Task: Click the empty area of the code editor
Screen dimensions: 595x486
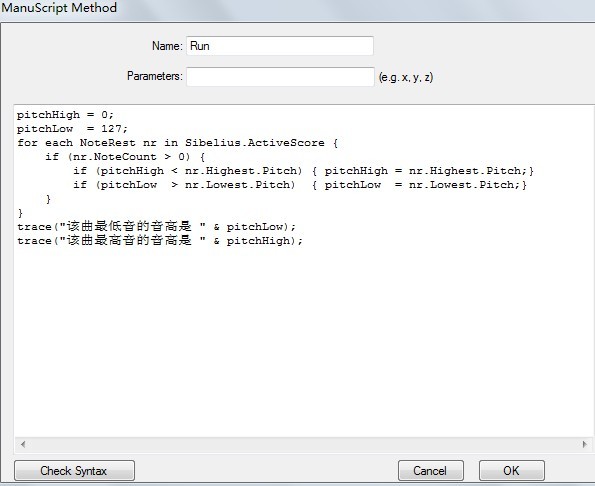Action: click(x=304, y=341)
